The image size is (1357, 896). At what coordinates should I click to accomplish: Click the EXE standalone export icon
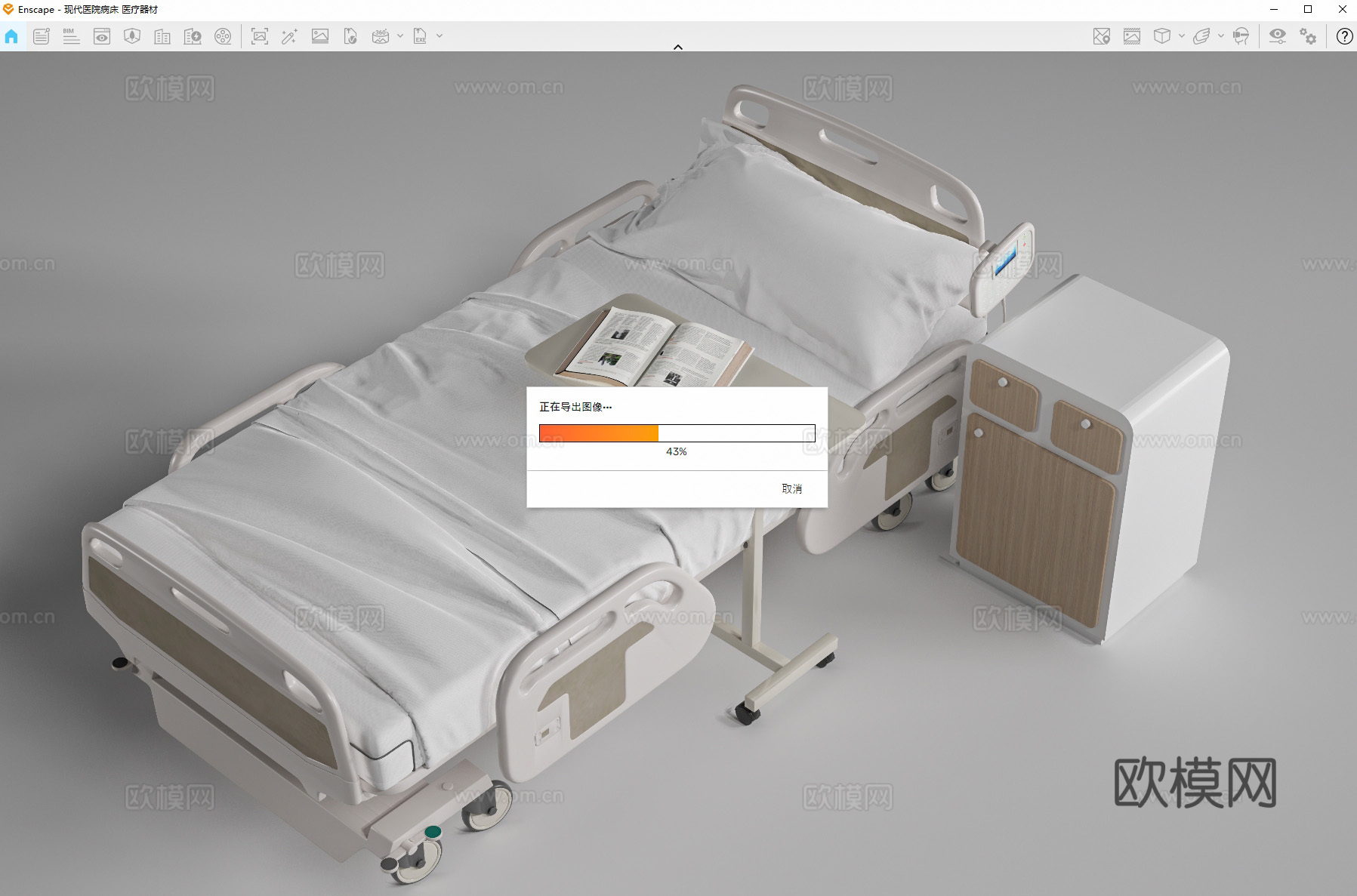coord(420,36)
